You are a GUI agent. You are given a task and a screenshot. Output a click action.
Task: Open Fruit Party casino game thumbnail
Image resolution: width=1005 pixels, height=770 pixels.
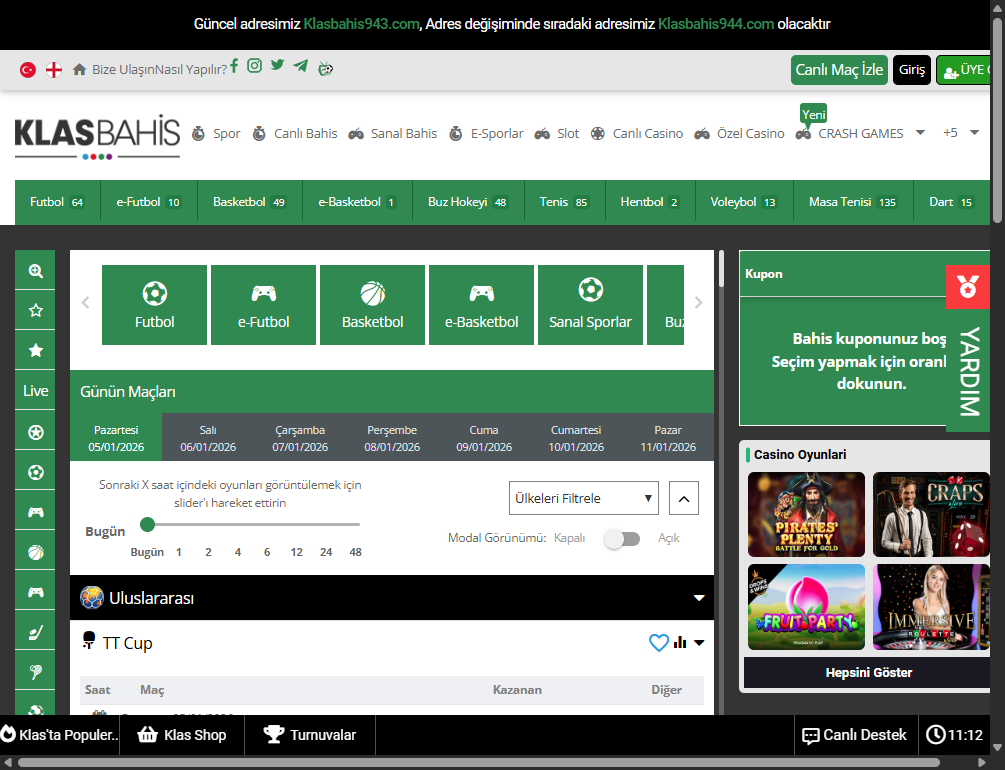806,607
